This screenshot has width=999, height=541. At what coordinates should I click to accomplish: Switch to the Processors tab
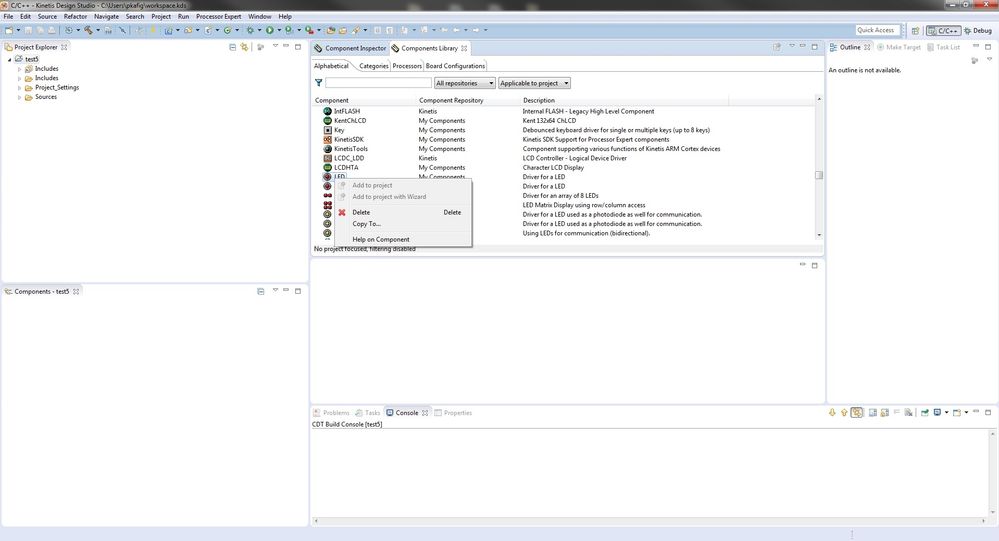click(407, 66)
